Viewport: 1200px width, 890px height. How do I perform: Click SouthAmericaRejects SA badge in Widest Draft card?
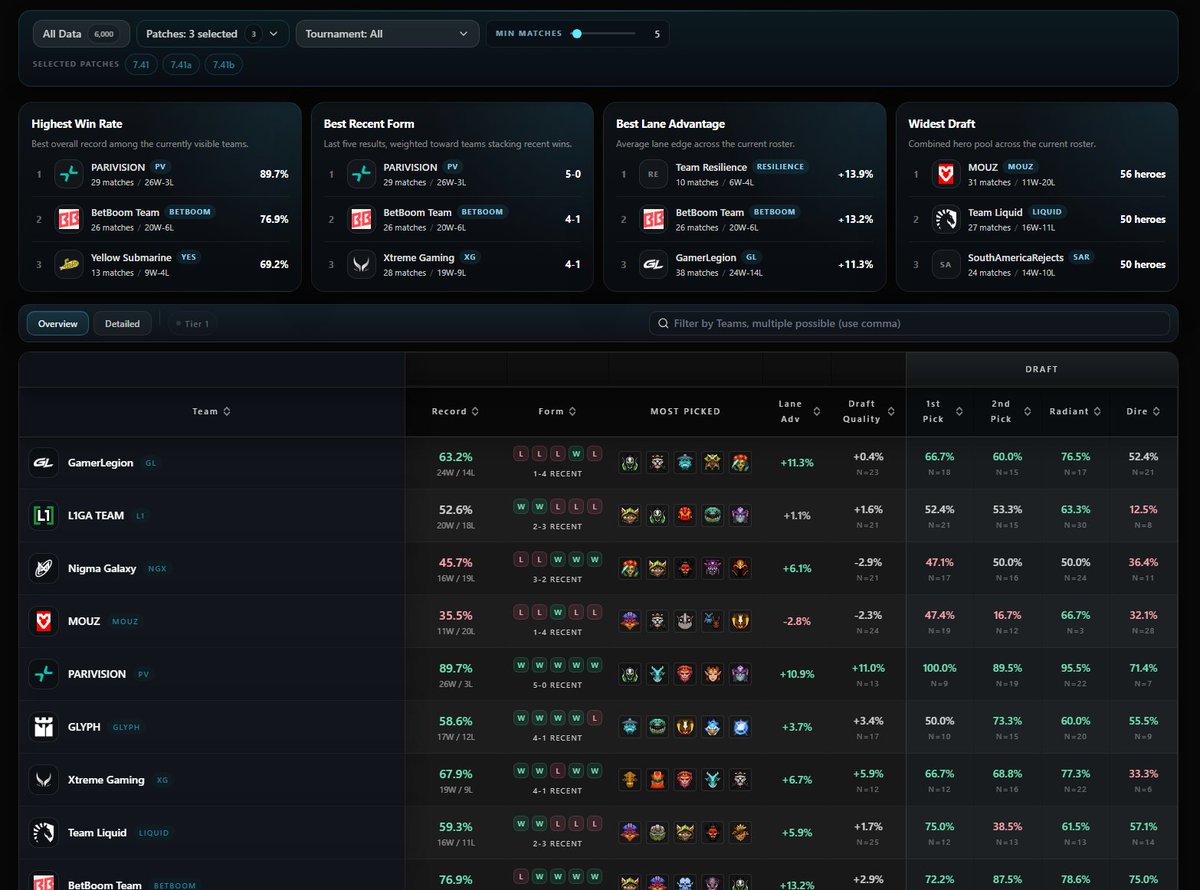point(946,264)
